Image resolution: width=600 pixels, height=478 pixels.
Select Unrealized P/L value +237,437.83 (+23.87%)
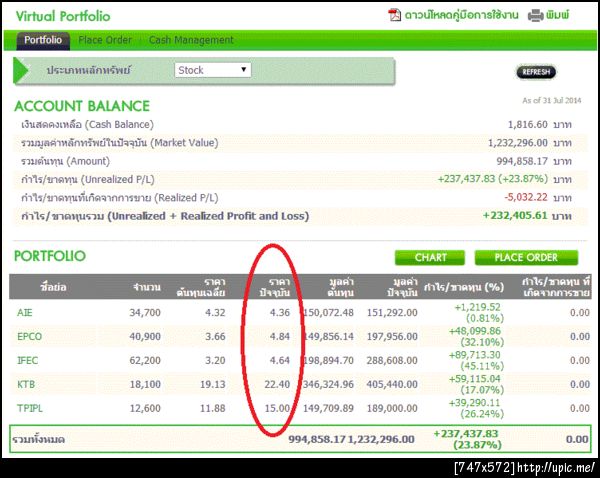click(x=493, y=179)
